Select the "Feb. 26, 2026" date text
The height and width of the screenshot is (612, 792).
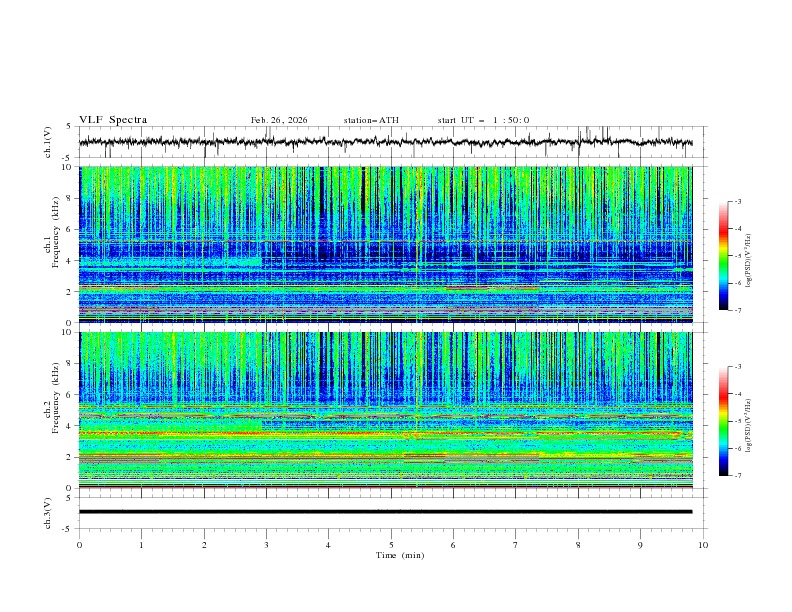[x=279, y=120]
